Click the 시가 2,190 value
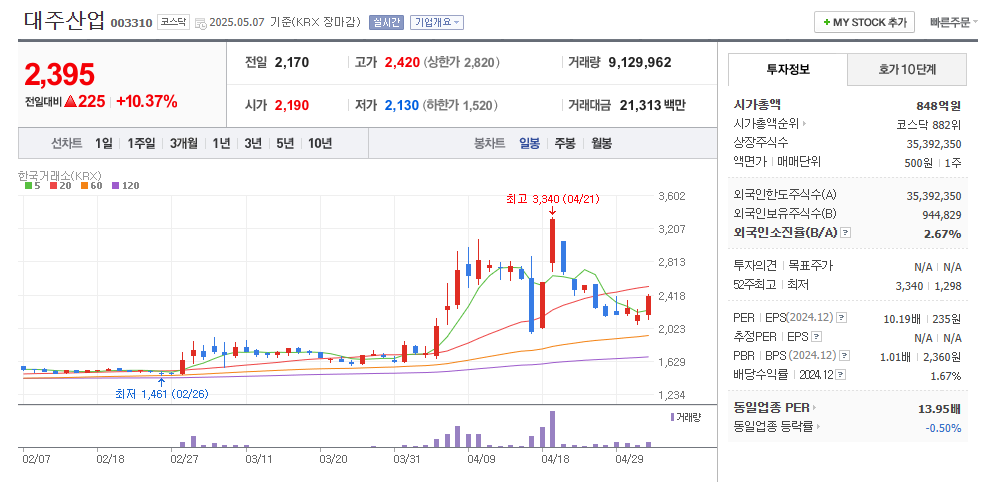The width and height of the screenshot is (992, 482). point(292,105)
